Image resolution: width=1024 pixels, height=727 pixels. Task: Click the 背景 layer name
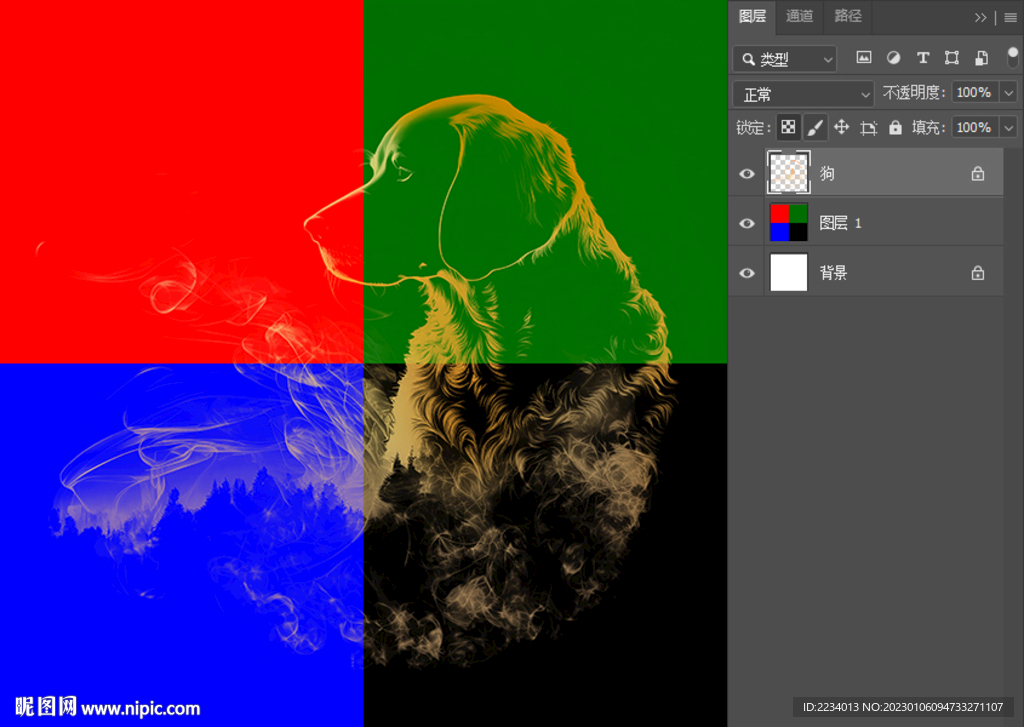pos(834,273)
